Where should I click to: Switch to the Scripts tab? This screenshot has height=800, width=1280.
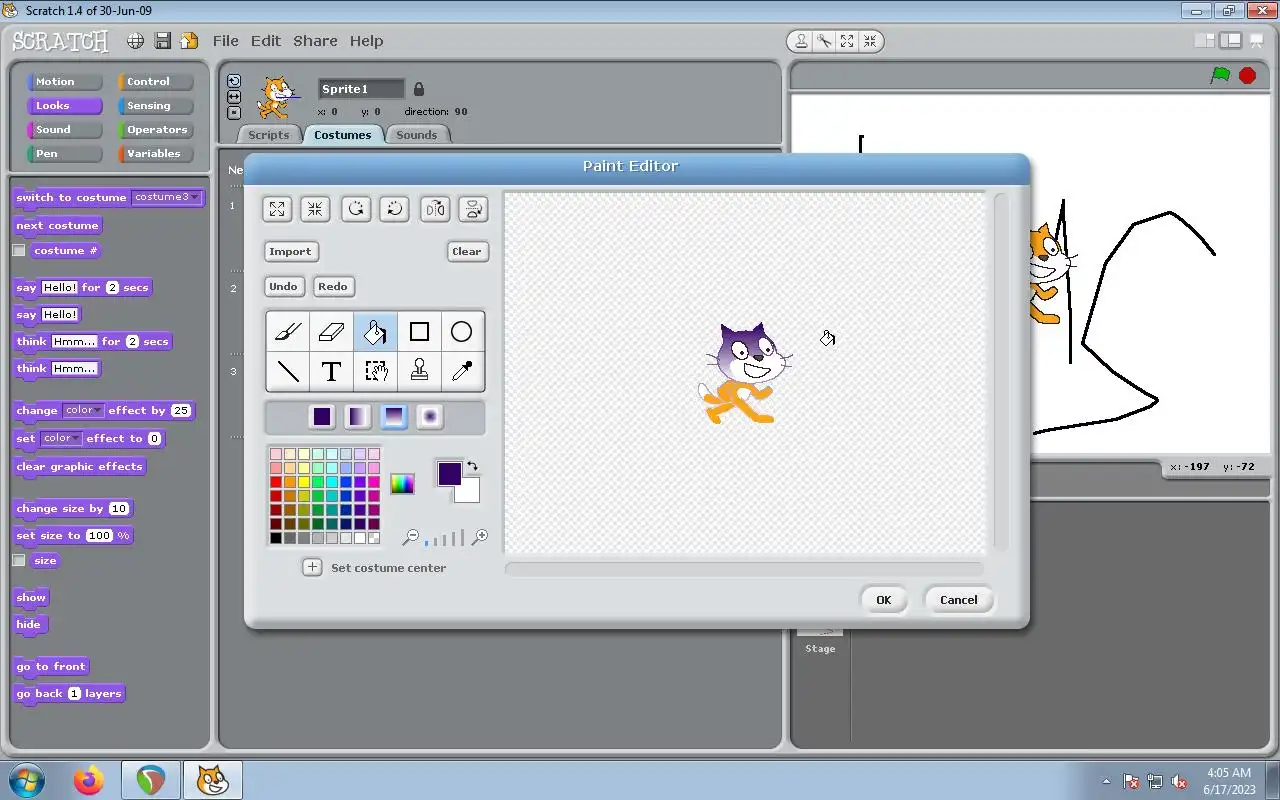coord(268,135)
